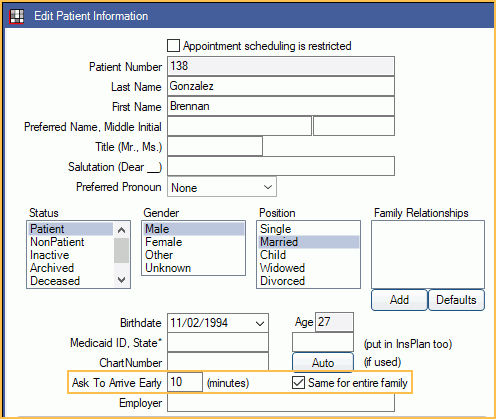Image resolution: width=496 pixels, height=419 pixels.
Task: Click the Open Dental window icon in title bar
Action: pos(16,16)
